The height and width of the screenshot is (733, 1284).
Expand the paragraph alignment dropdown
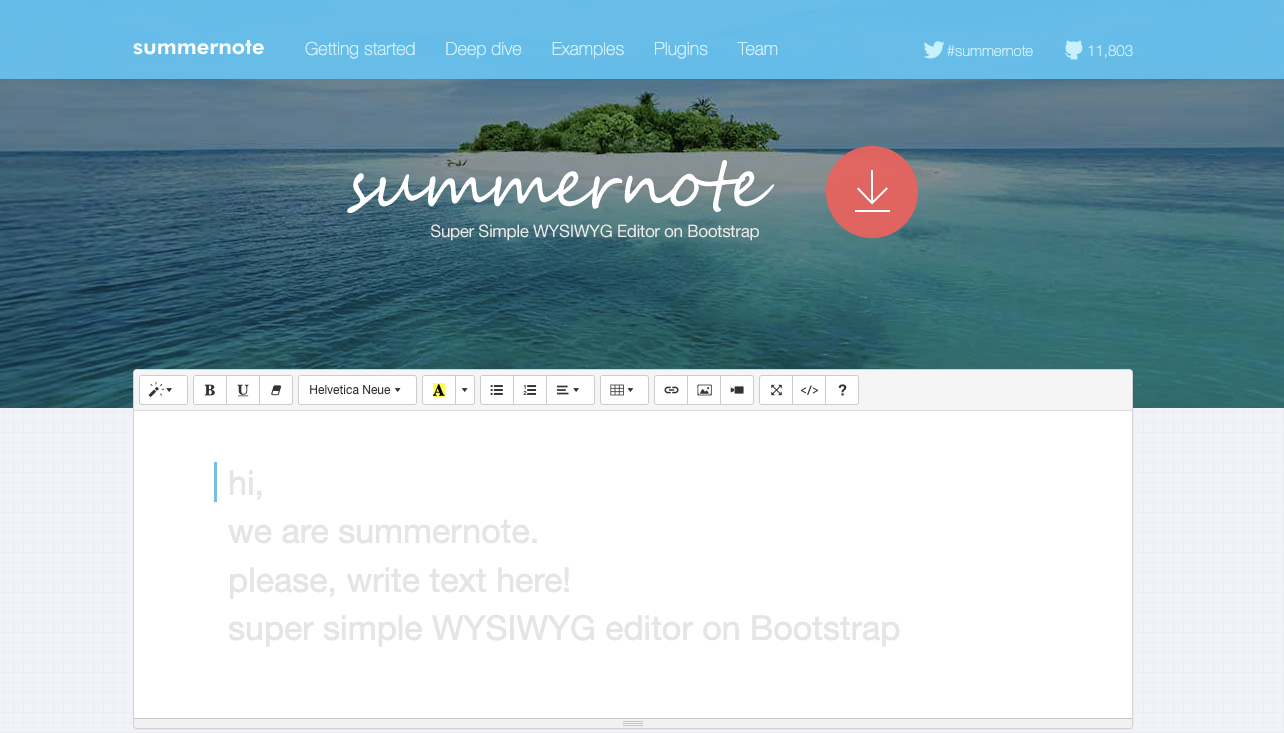click(570, 390)
